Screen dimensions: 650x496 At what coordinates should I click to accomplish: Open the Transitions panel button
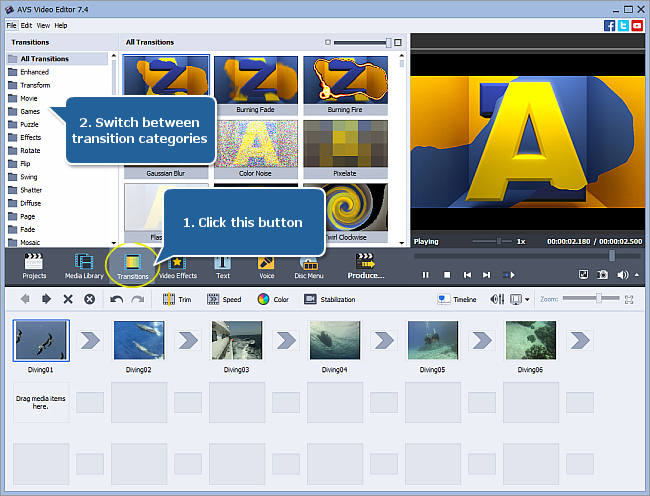tap(133, 267)
